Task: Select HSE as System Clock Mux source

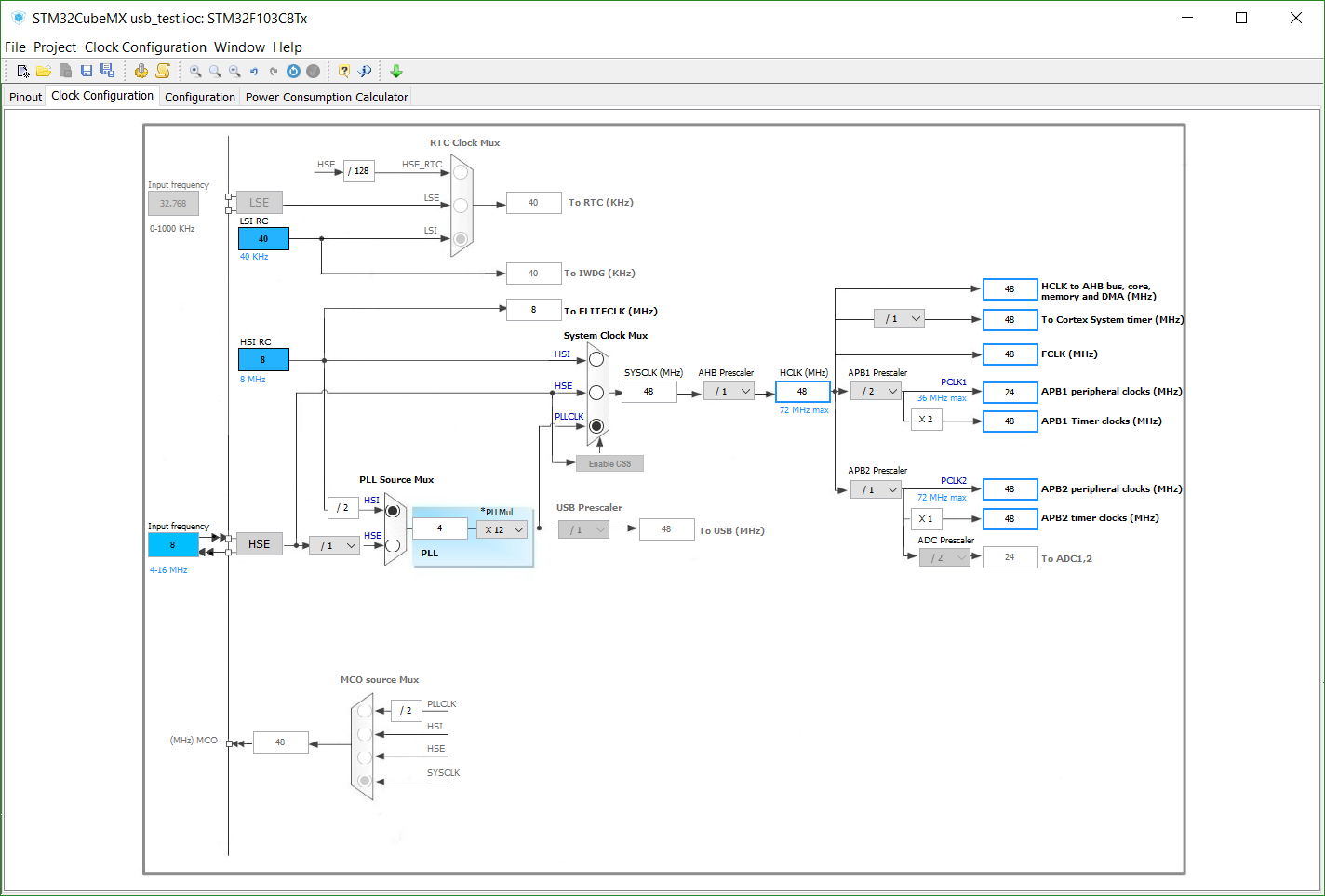Action: coord(596,393)
